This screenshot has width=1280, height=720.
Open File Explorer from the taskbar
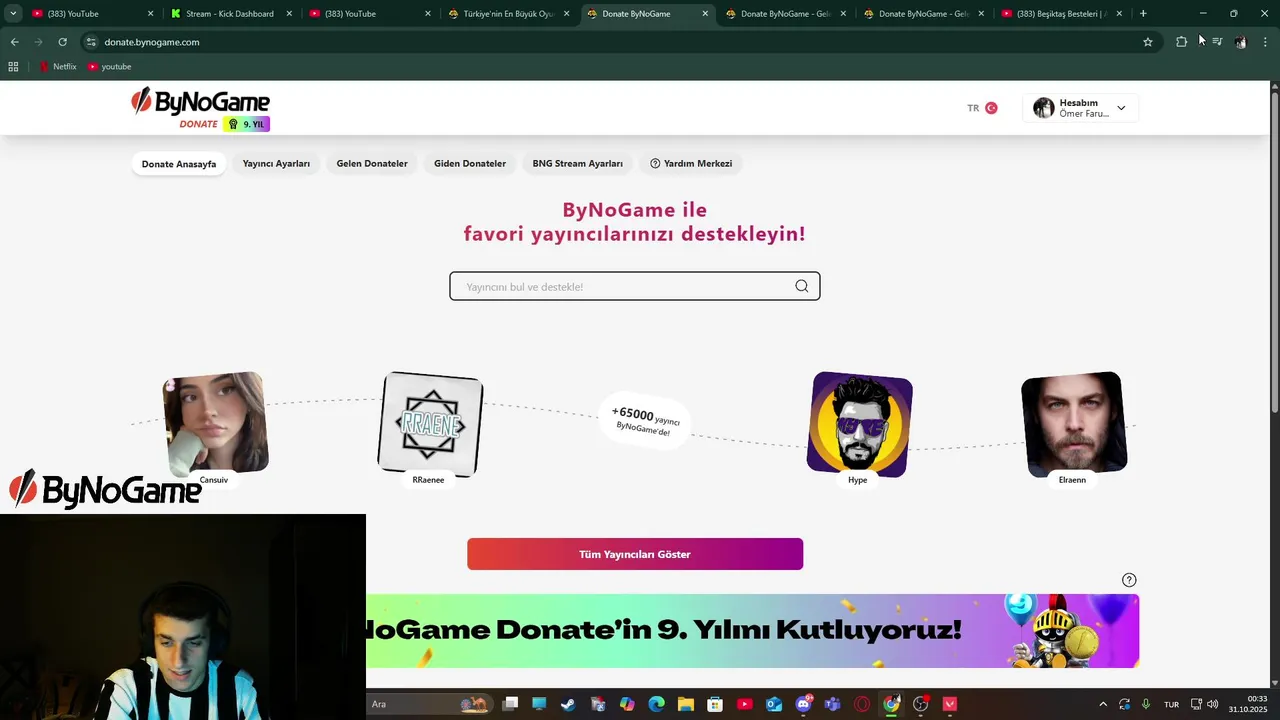click(686, 704)
